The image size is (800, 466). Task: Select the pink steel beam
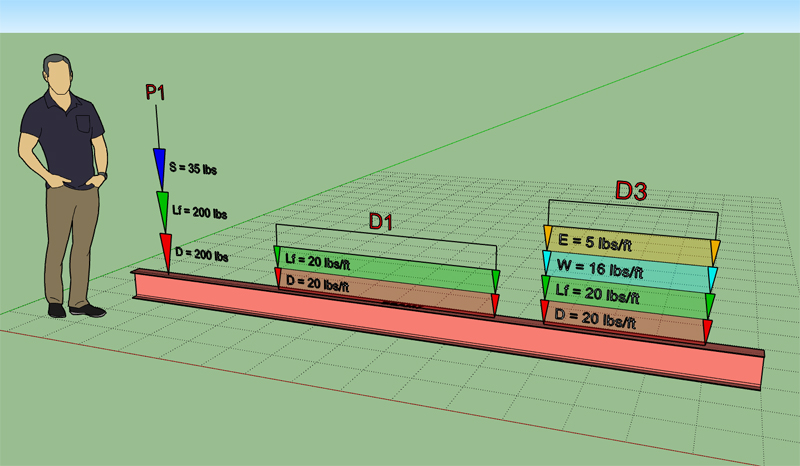[448, 329]
